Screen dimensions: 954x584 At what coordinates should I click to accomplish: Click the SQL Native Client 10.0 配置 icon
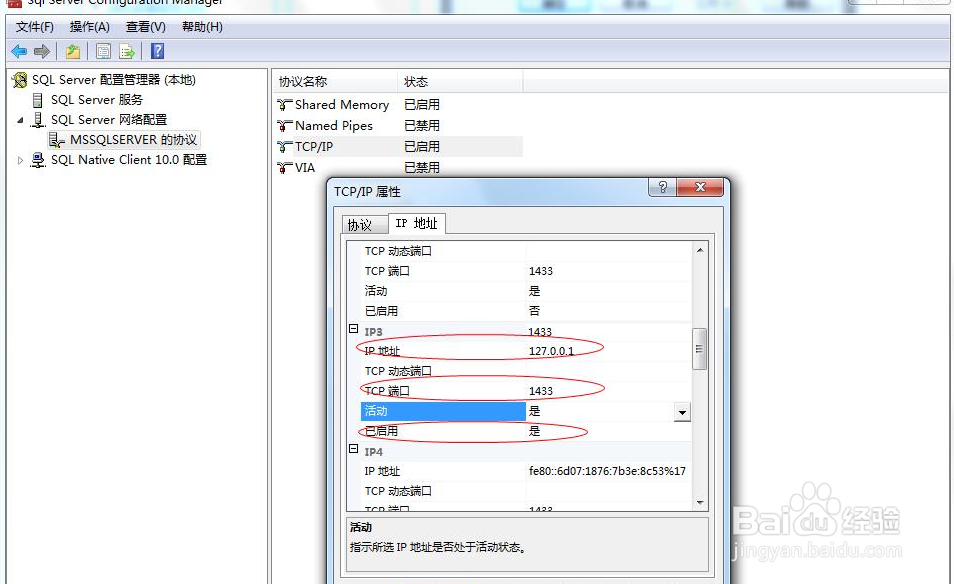38,160
